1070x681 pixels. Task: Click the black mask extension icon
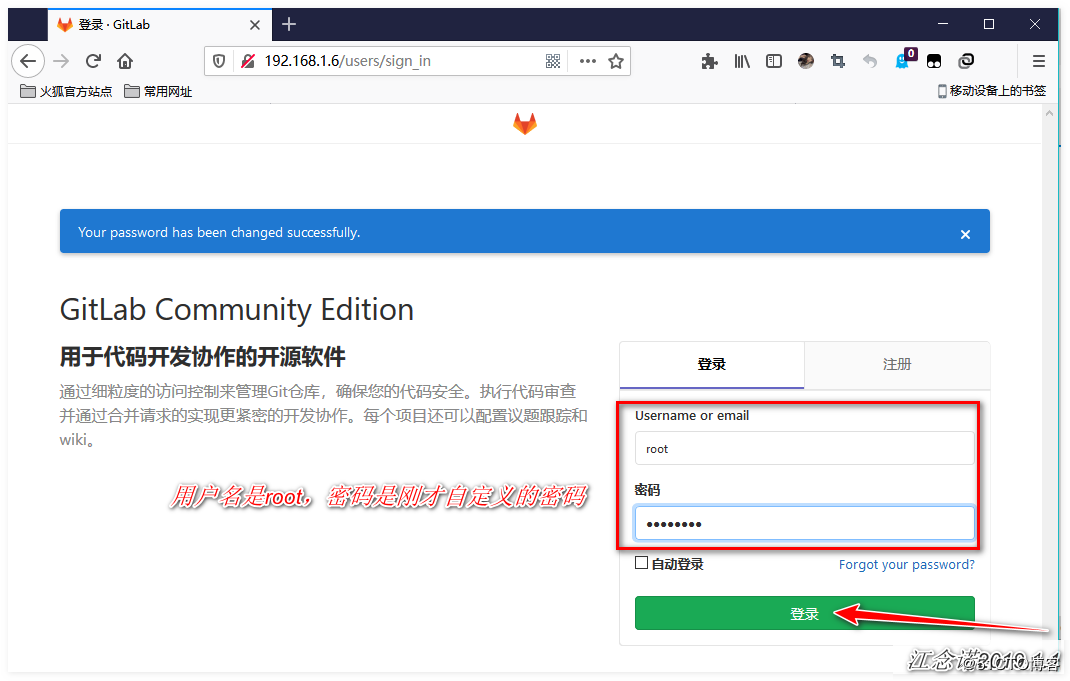point(934,61)
